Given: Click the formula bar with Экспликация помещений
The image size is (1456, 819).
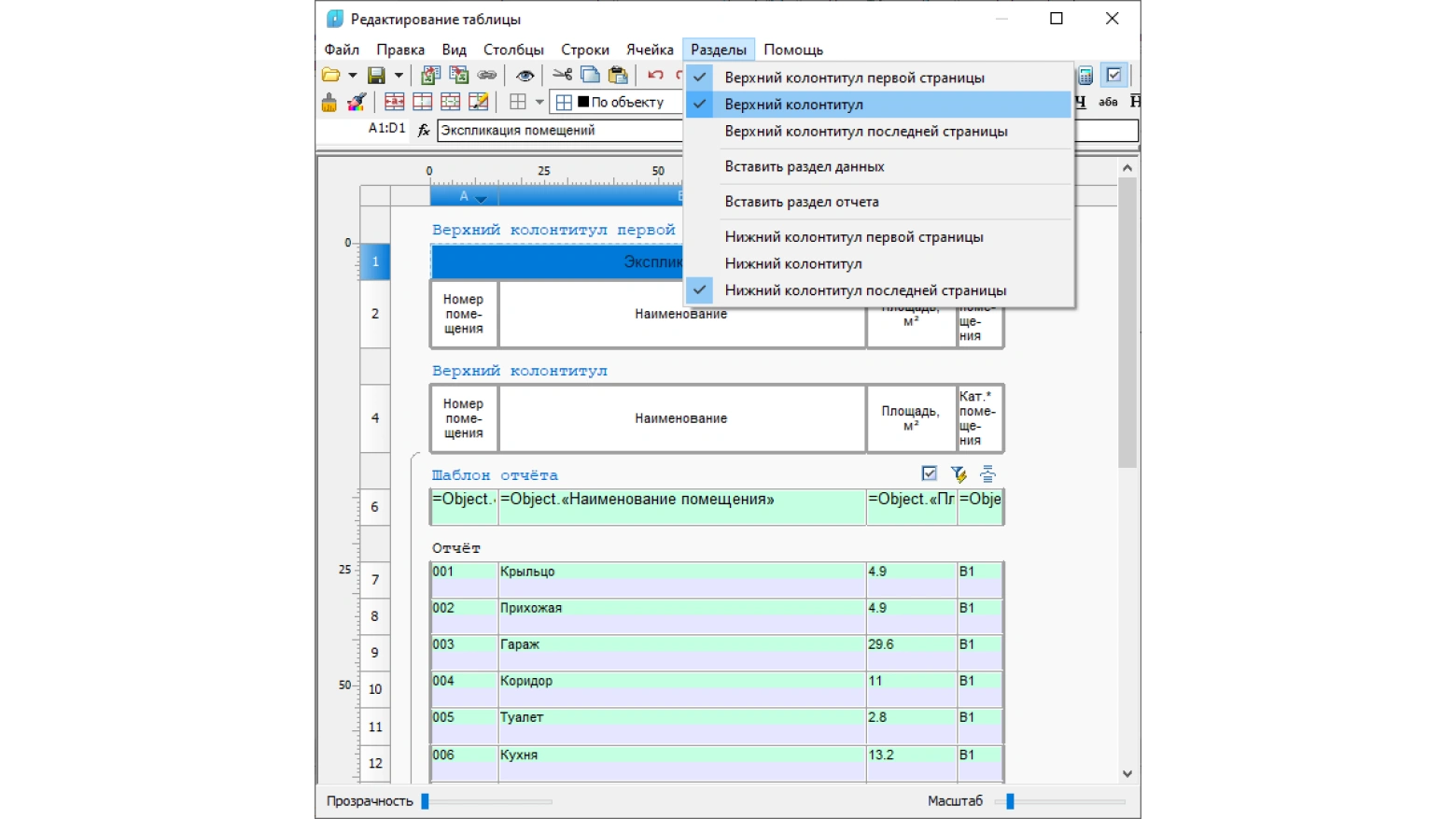Looking at the screenshot, I should (x=560, y=131).
